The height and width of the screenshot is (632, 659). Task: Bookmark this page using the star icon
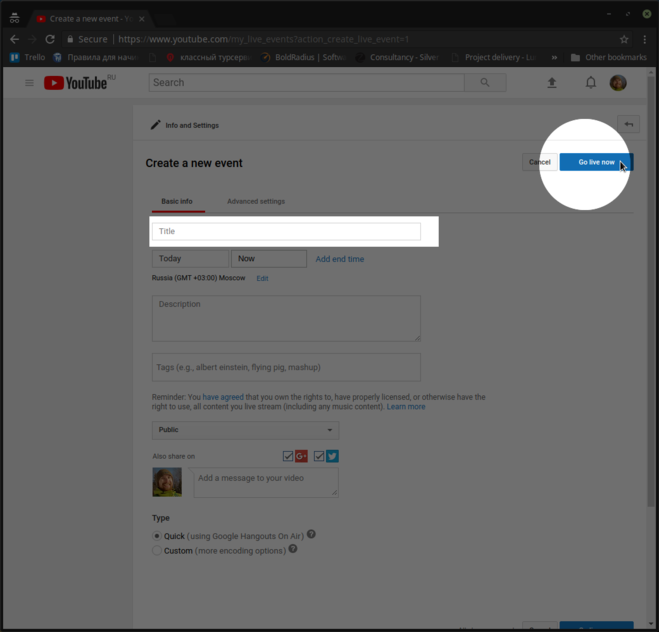point(624,39)
